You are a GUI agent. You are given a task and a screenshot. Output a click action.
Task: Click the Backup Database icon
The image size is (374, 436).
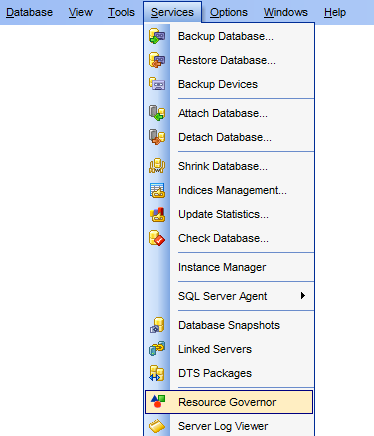(157, 36)
